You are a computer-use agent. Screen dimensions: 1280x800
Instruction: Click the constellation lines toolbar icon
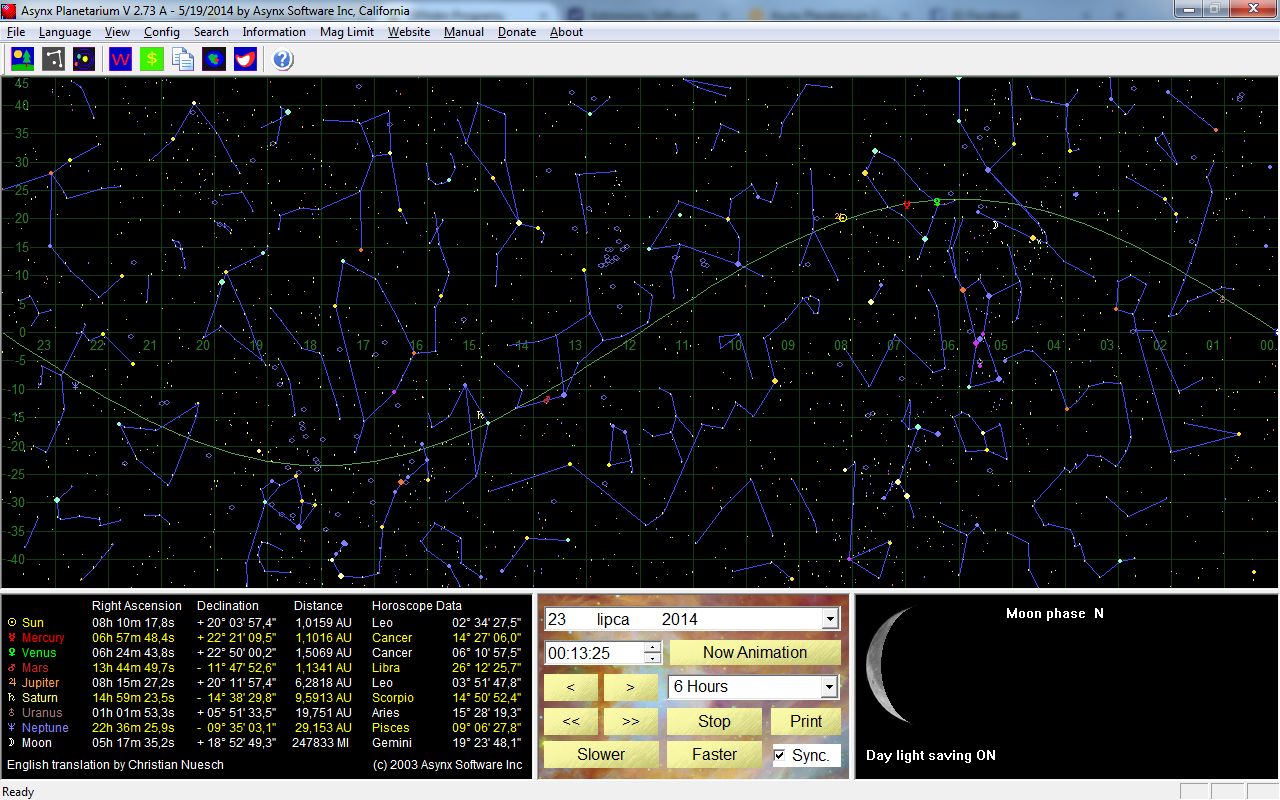[53, 59]
